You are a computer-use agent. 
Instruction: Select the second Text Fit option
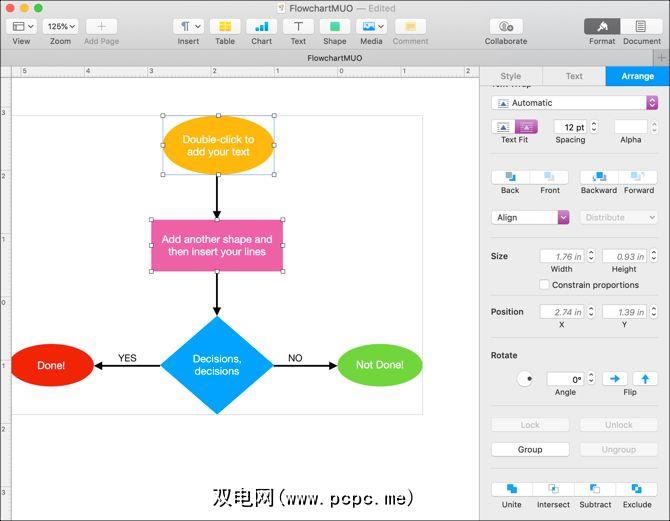(x=526, y=127)
